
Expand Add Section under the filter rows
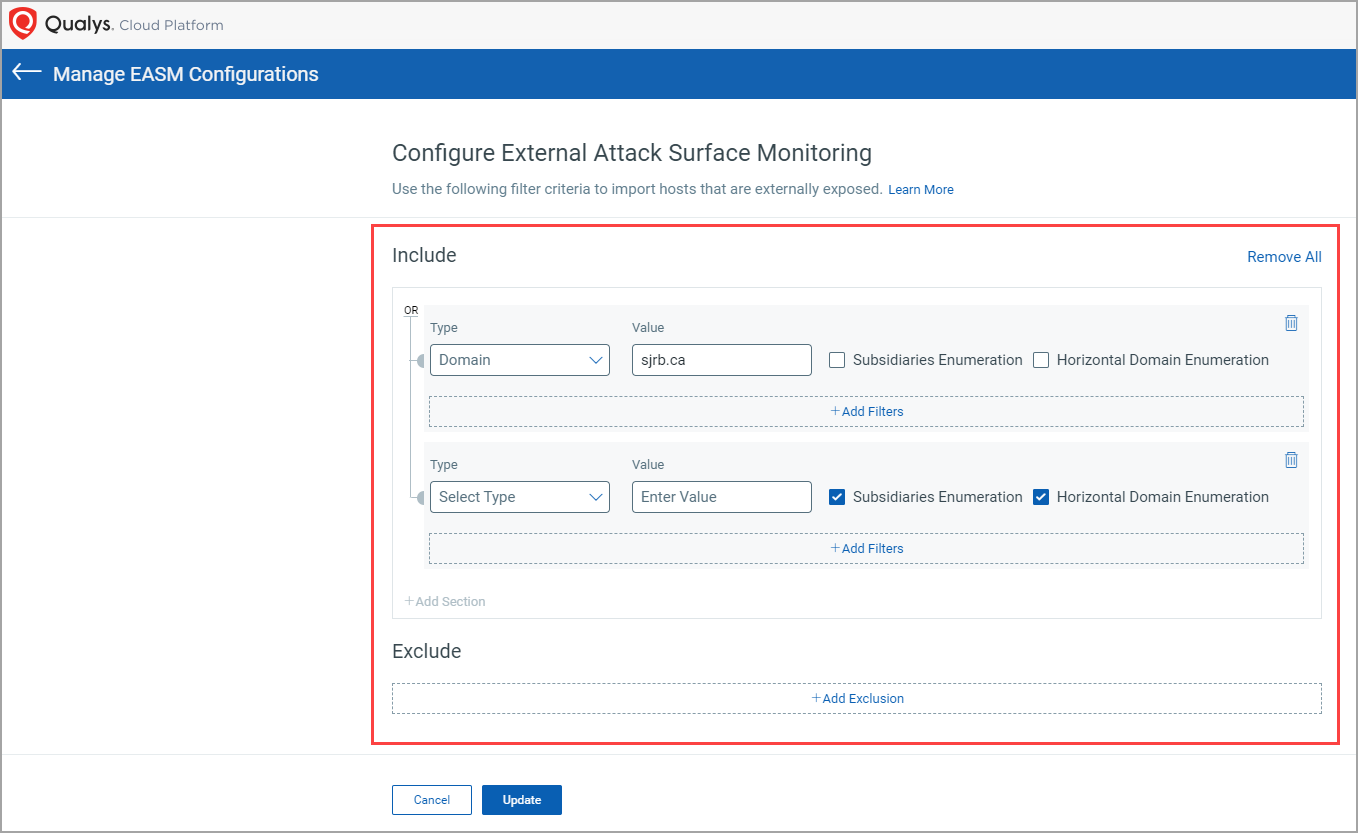click(444, 601)
